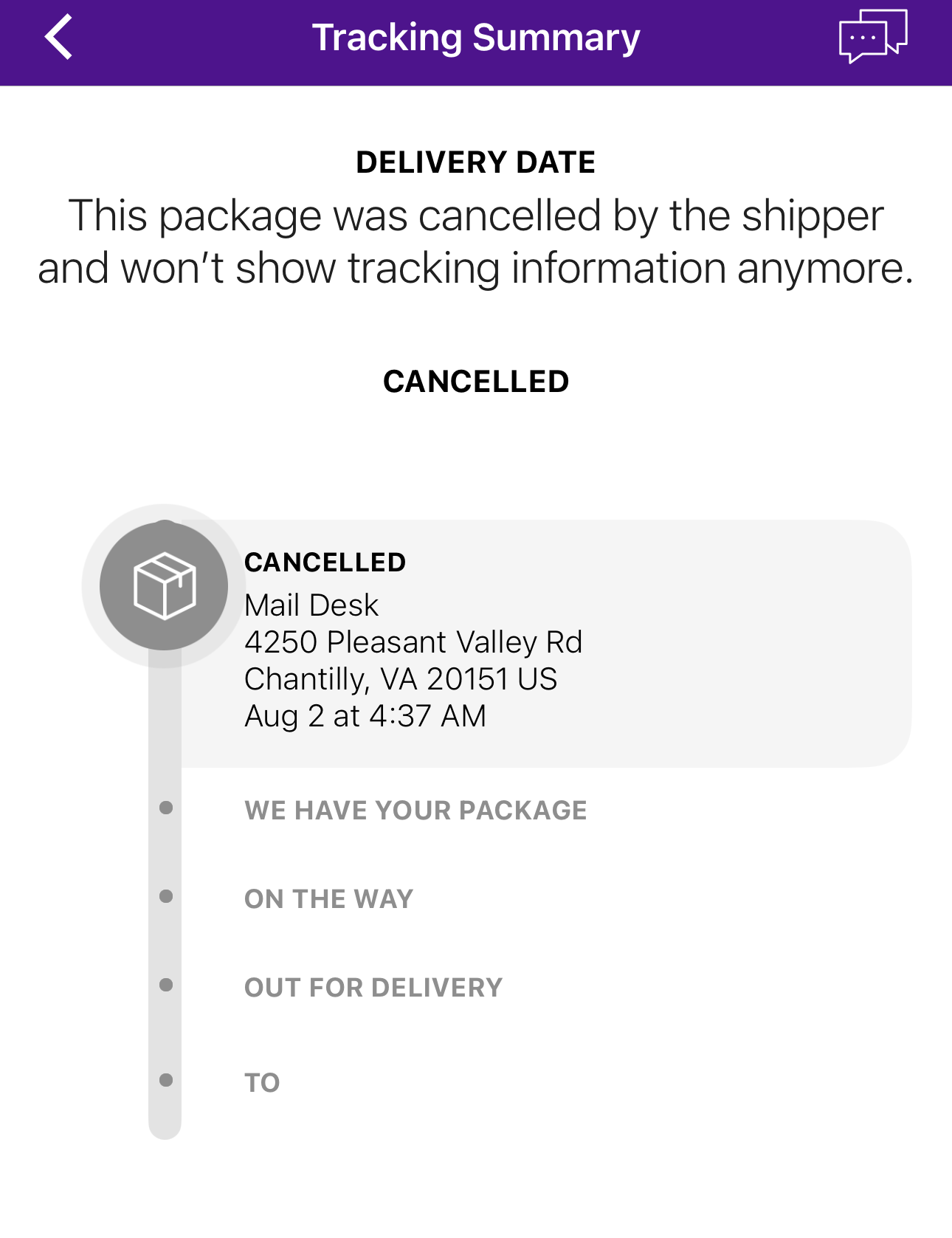Tap the Aug 2 at 4:37 AM timestamp
Screen dimensions: 952x1238
tap(365, 716)
